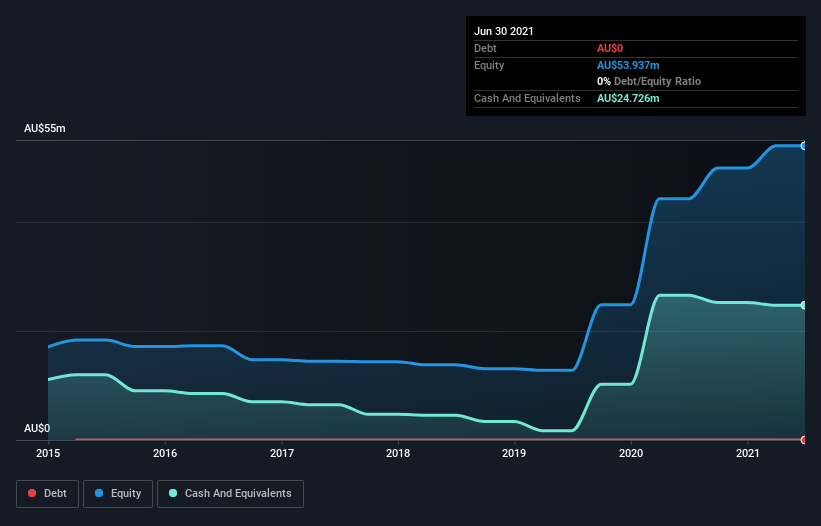
Task: Select the 2021 x-axis label
Action: (x=748, y=453)
